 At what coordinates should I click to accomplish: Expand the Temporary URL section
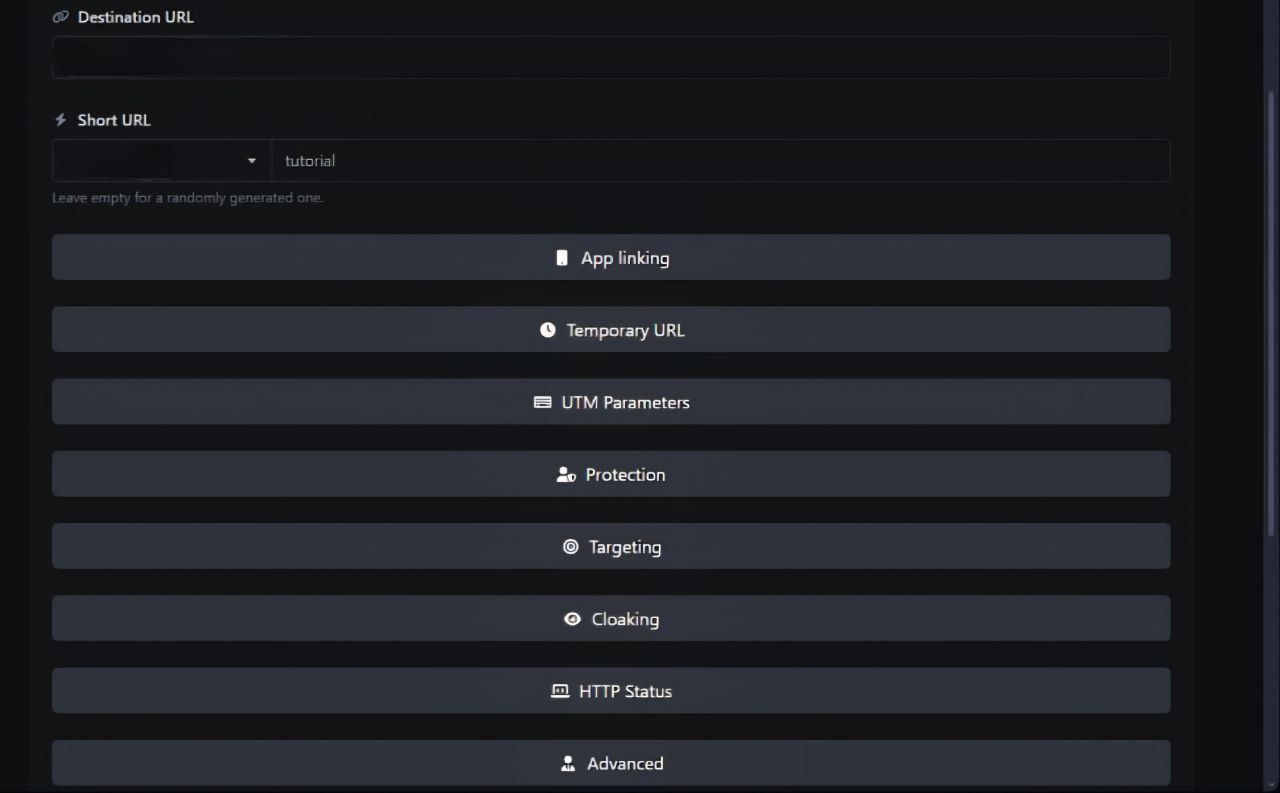pos(611,329)
